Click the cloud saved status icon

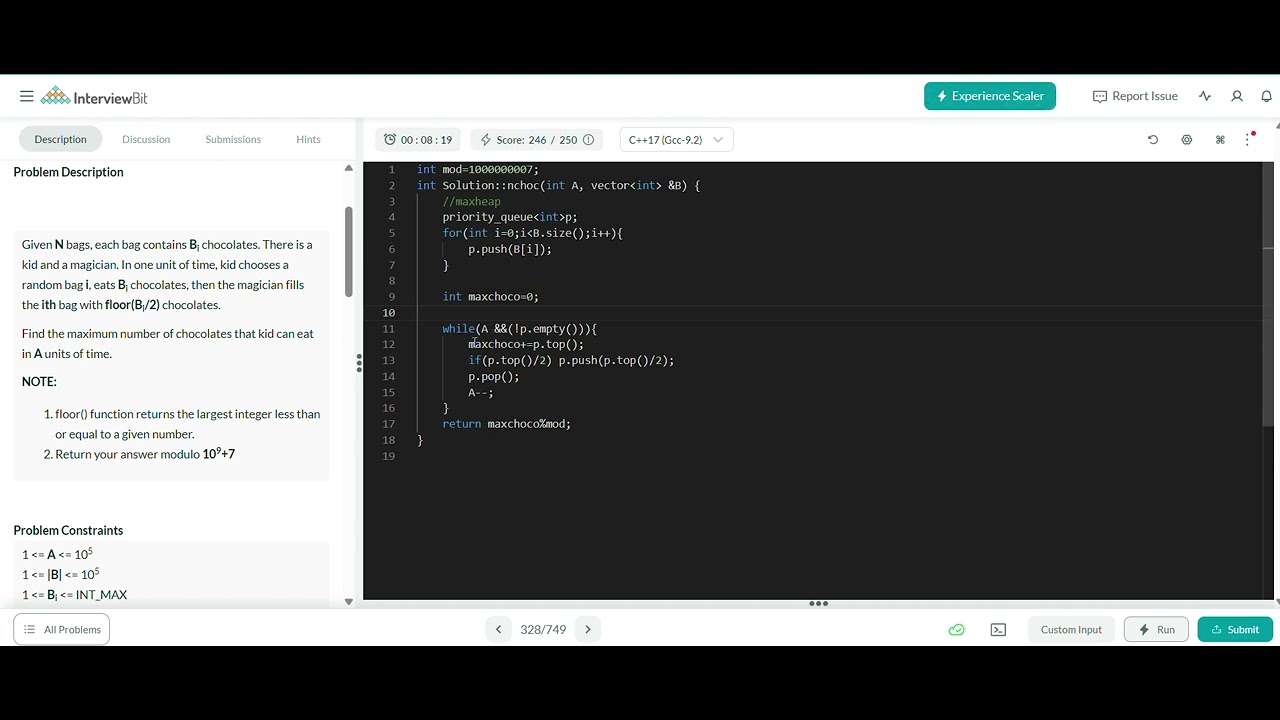click(x=957, y=629)
